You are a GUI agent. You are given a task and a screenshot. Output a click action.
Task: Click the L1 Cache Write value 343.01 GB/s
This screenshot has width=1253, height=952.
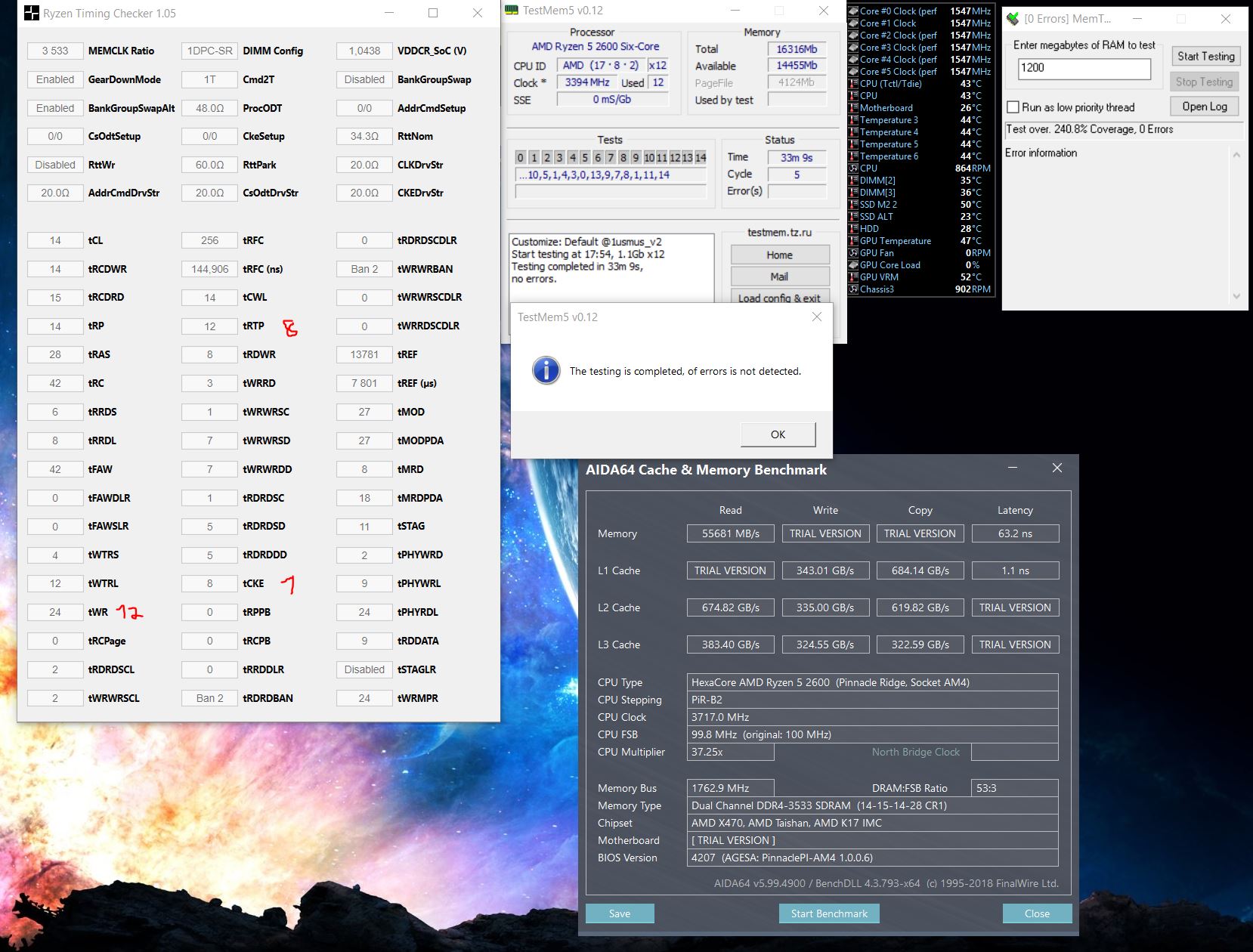(x=825, y=570)
